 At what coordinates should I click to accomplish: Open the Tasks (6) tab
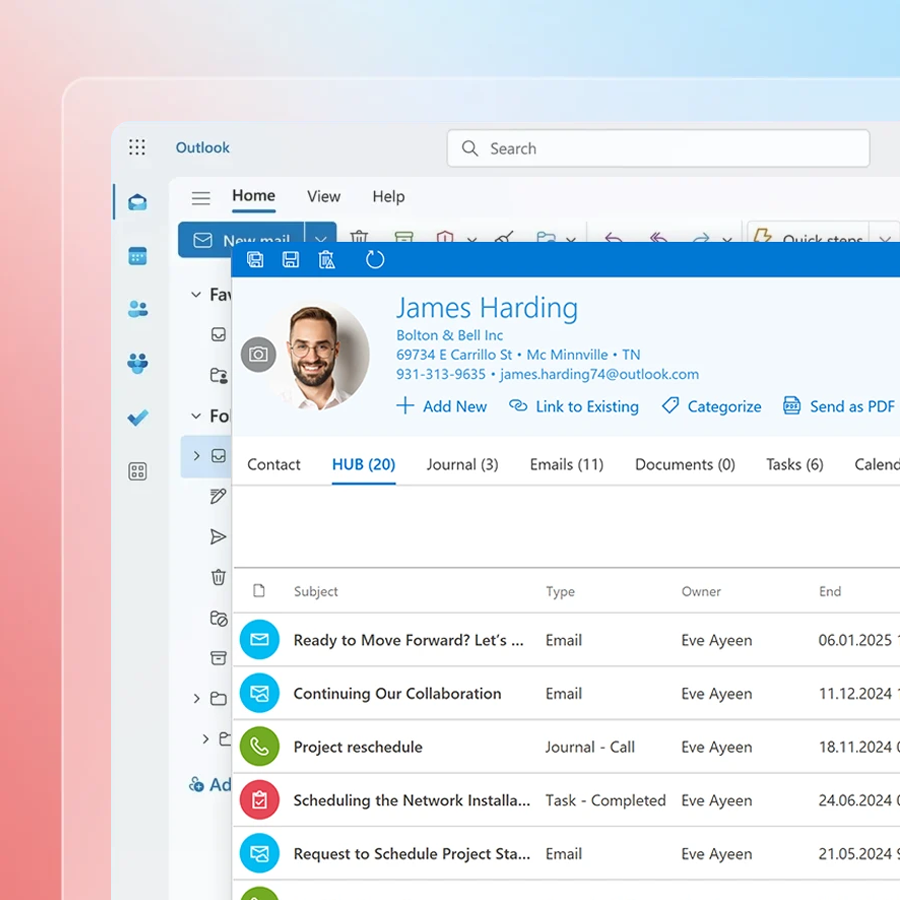click(794, 464)
